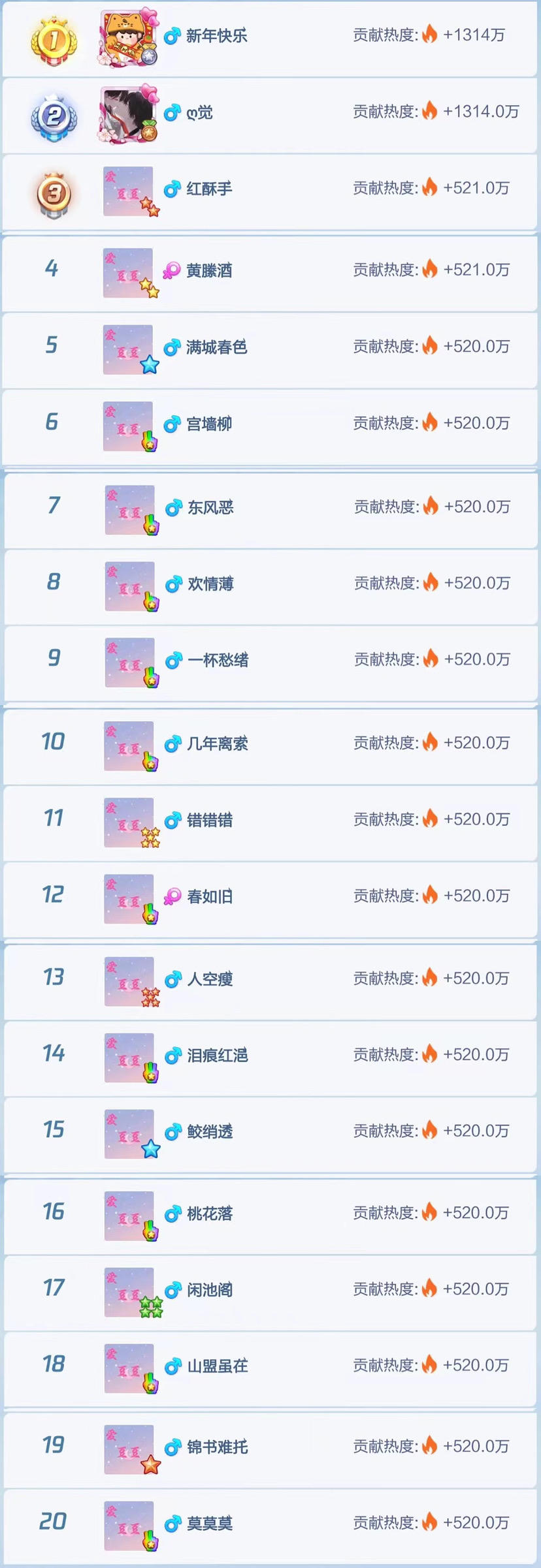Select username 宫墙柳

pos(209,424)
